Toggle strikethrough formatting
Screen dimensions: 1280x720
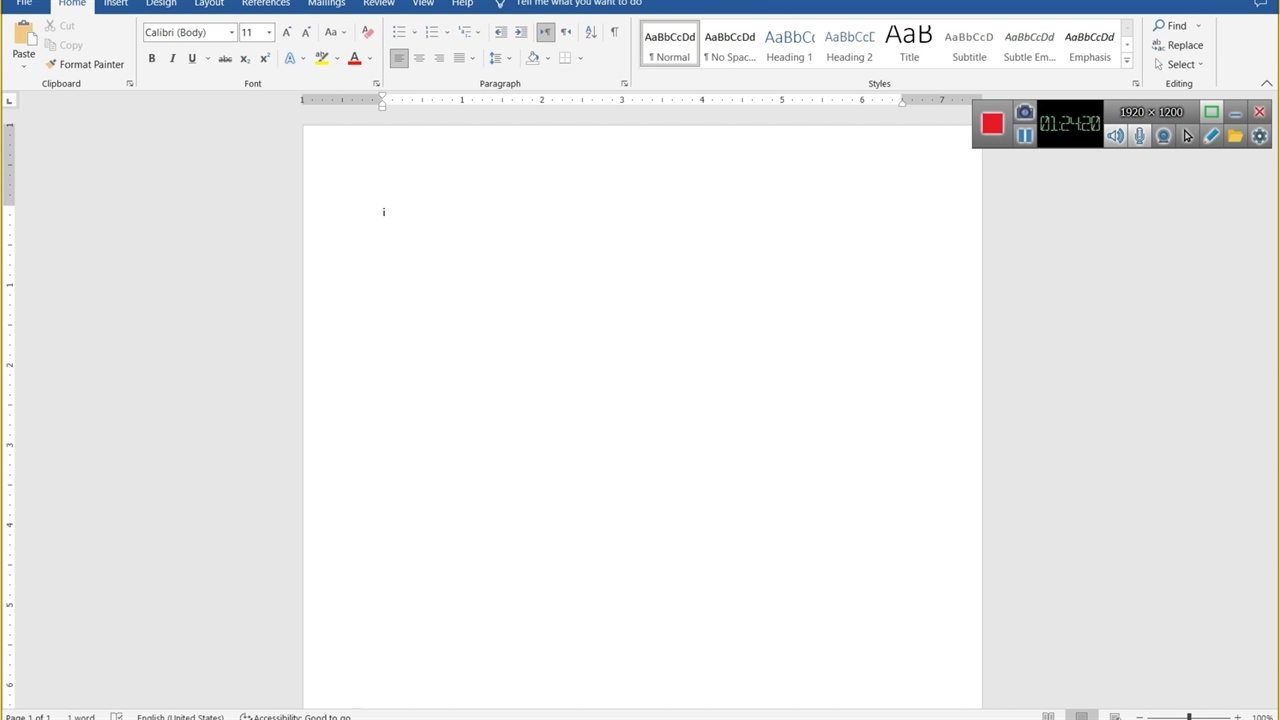(225, 59)
